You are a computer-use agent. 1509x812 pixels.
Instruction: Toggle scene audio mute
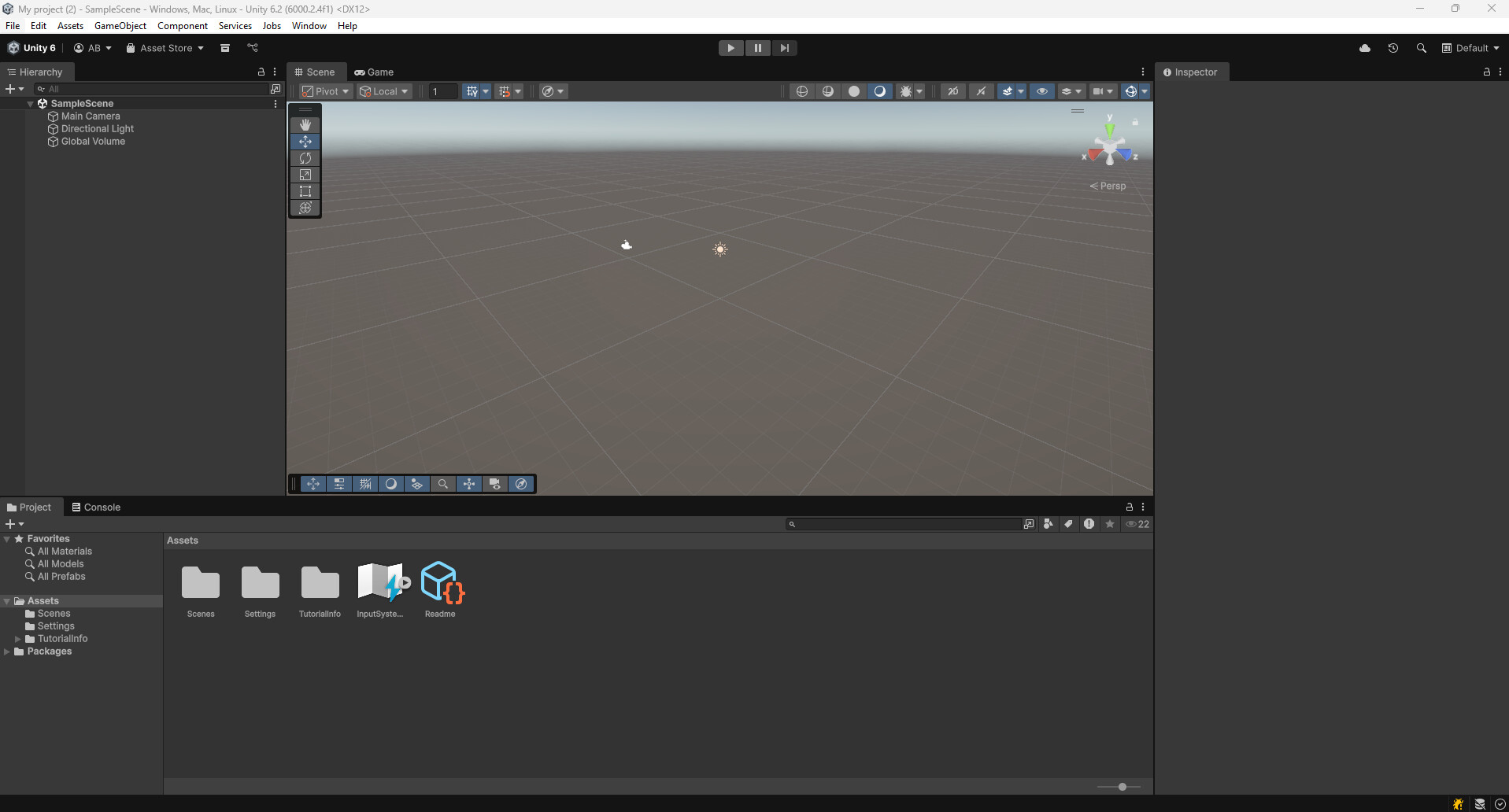click(x=981, y=91)
